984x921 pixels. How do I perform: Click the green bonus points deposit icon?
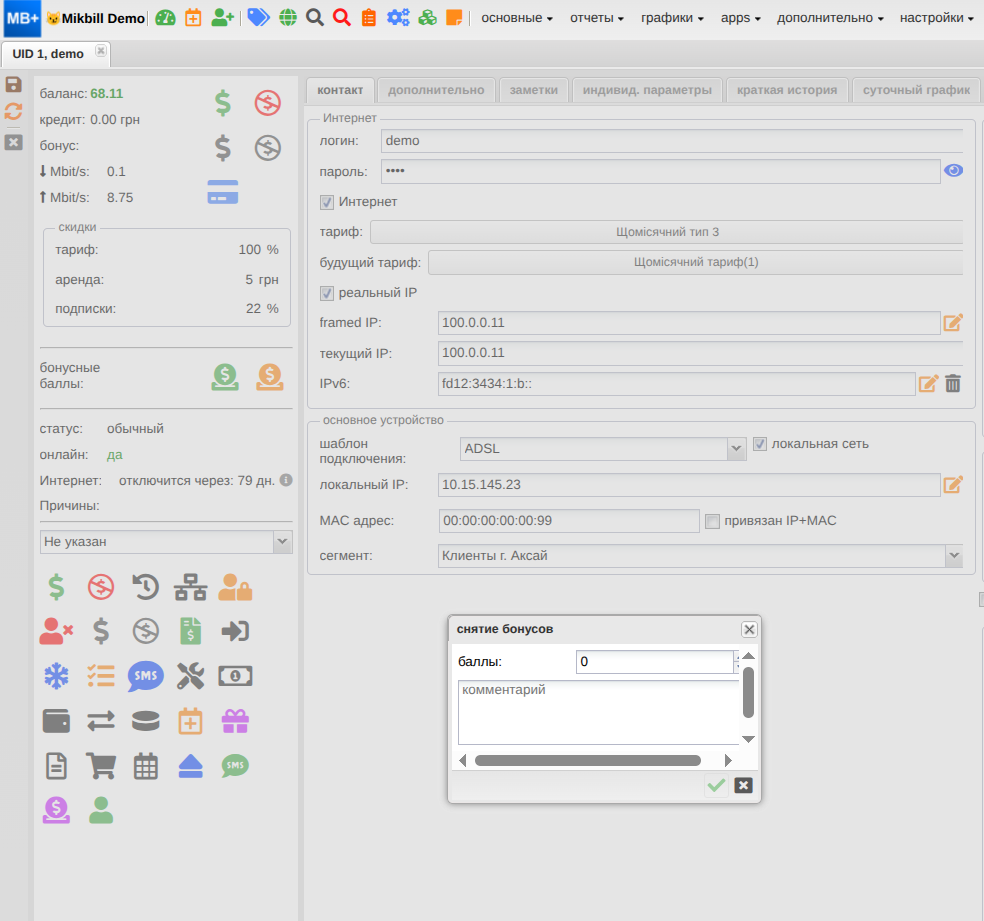(x=225, y=377)
